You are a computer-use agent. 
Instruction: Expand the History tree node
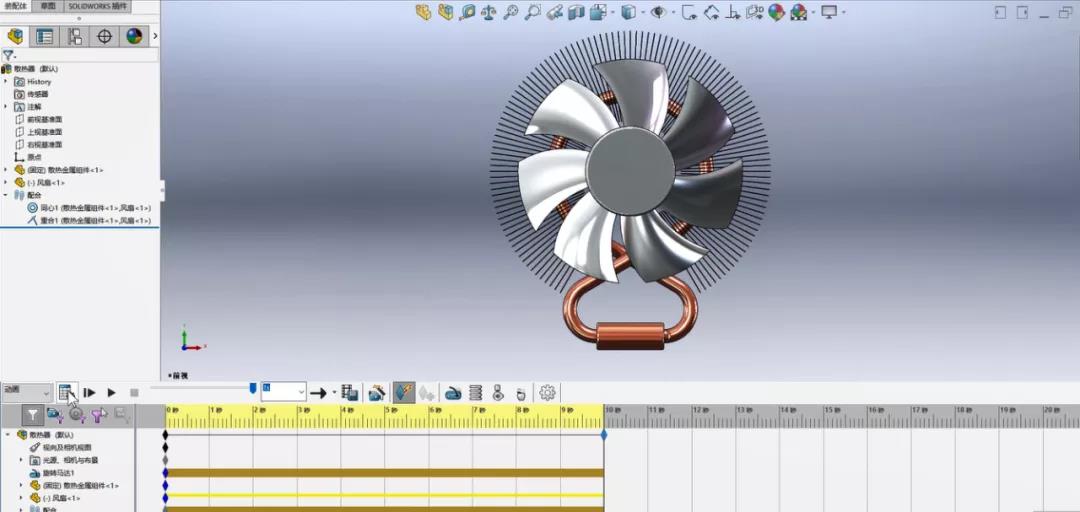click(6, 82)
